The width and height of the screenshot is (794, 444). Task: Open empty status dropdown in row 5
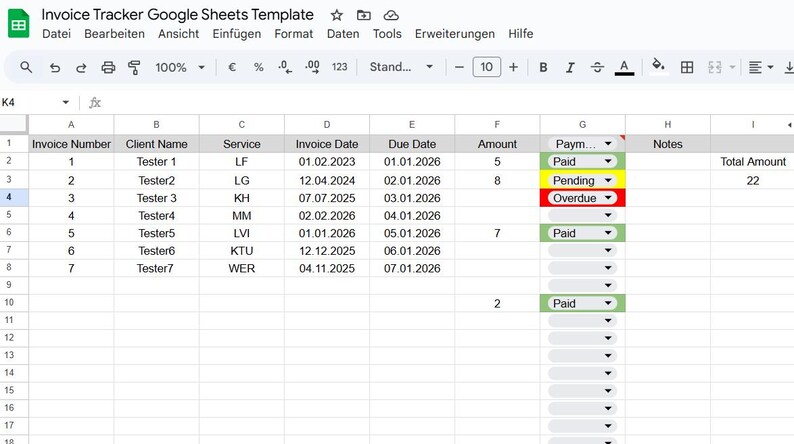(x=608, y=215)
